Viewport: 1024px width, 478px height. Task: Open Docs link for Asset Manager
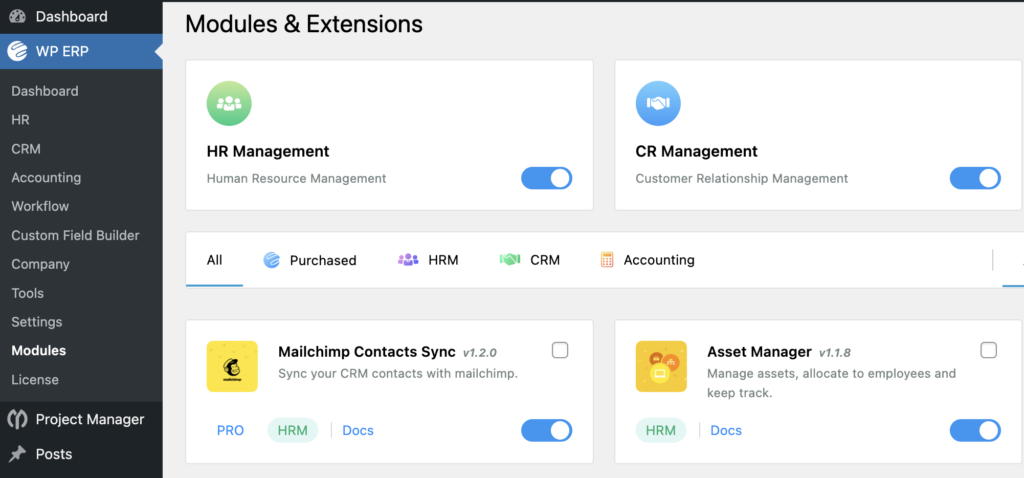pyautogui.click(x=726, y=430)
